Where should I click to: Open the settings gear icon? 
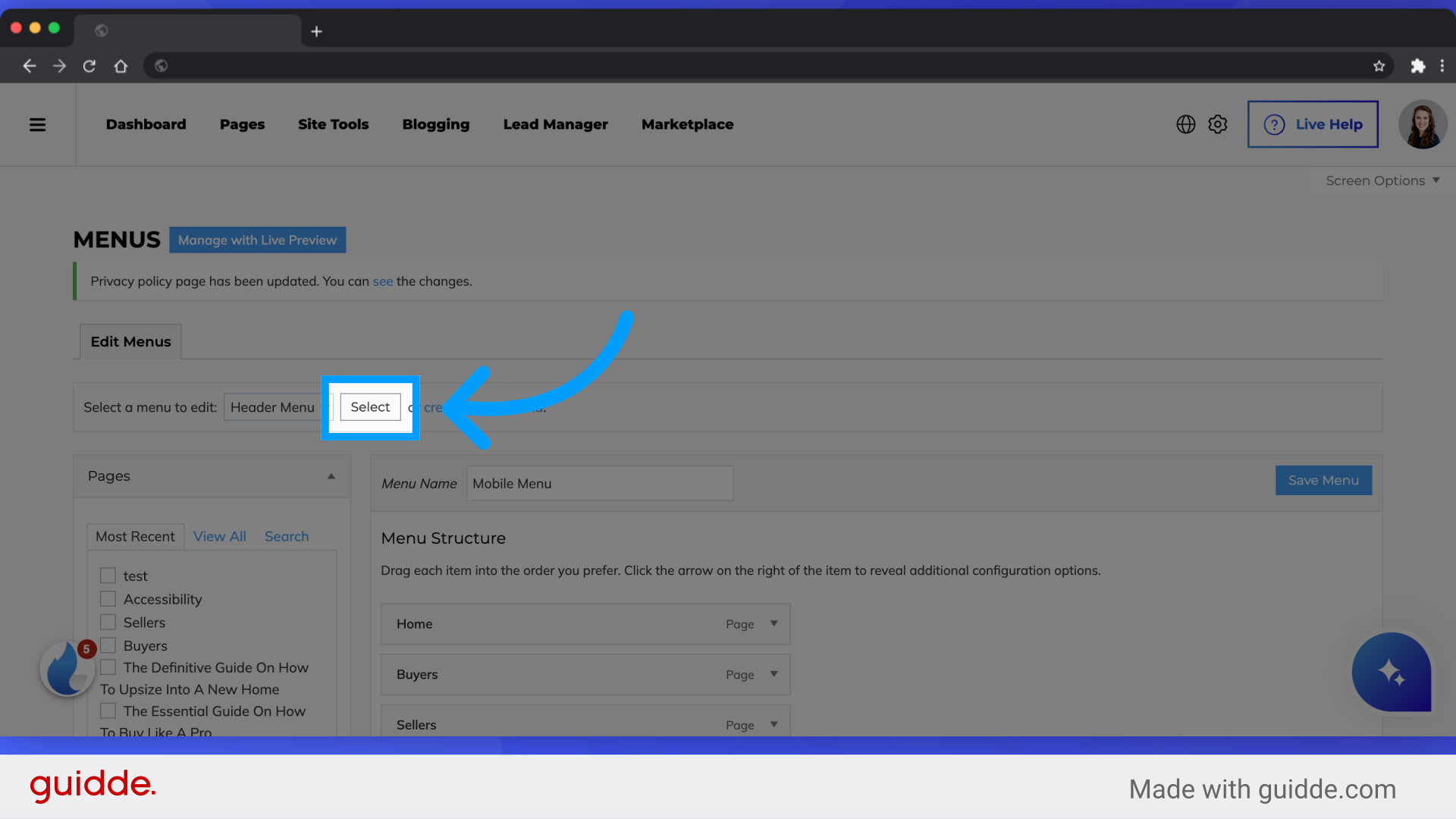[x=1217, y=124]
